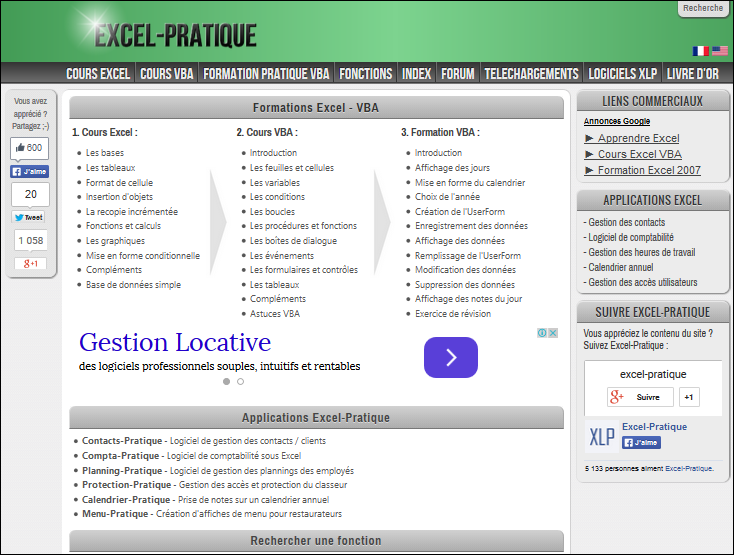
Task: Click the Excel-Pratique Facebook page name
Action: (654, 427)
